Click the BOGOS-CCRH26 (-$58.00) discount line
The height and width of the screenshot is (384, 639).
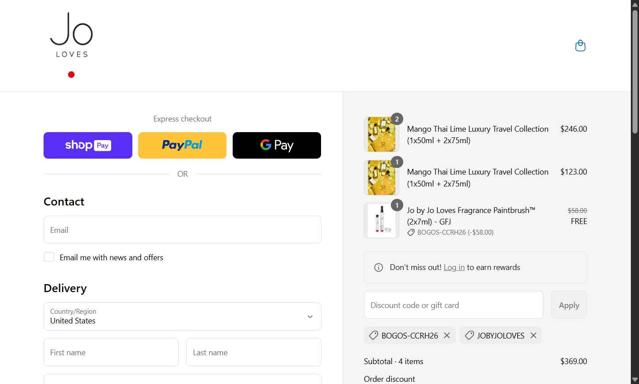450,232
